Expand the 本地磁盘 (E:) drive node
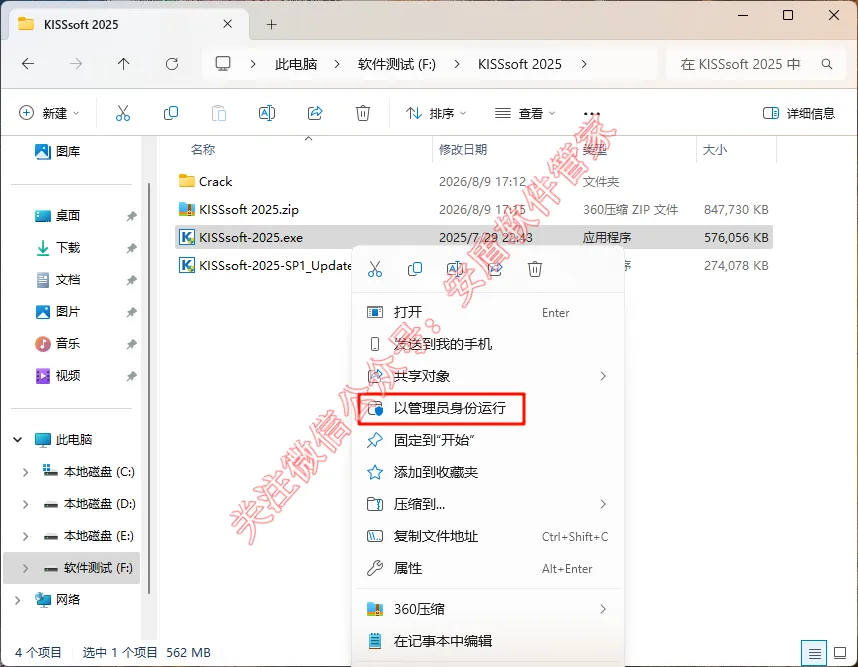Image resolution: width=858 pixels, height=667 pixels. pos(25,536)
